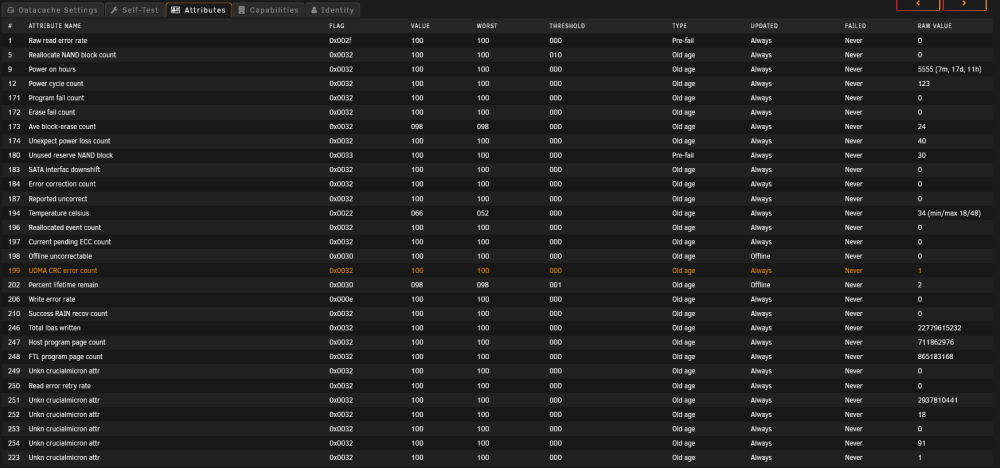1000x468 pixels.
Task: Switch to the Self-Test tab
Action: point(134,10)
